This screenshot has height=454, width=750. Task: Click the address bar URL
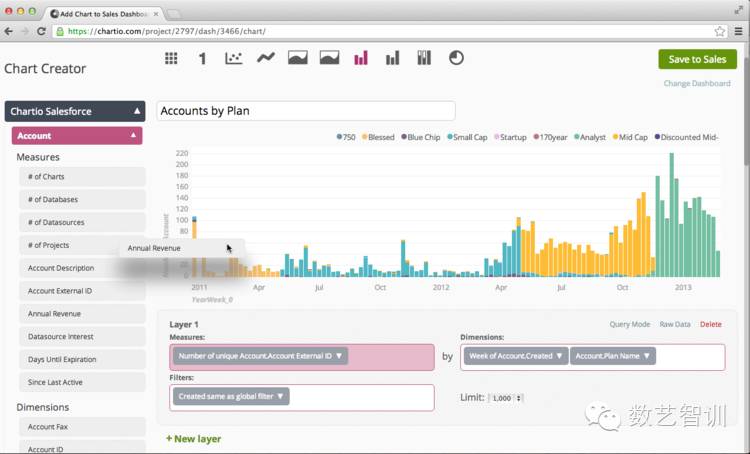coord(167,31)
